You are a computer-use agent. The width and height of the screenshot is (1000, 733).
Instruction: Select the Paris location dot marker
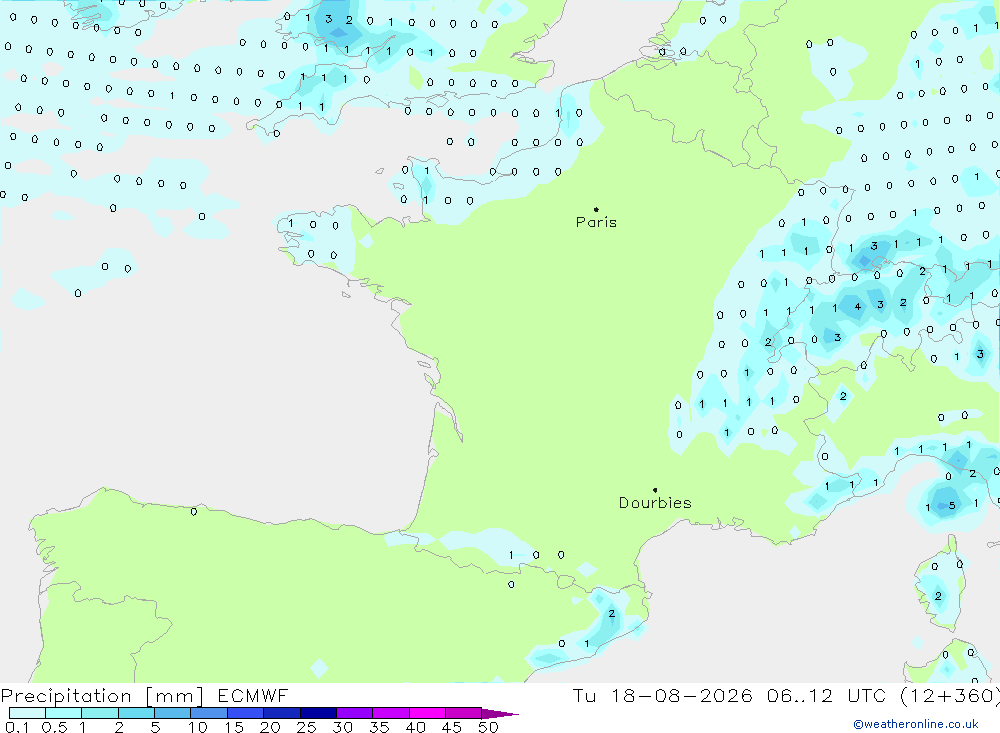tap(596, 209)
